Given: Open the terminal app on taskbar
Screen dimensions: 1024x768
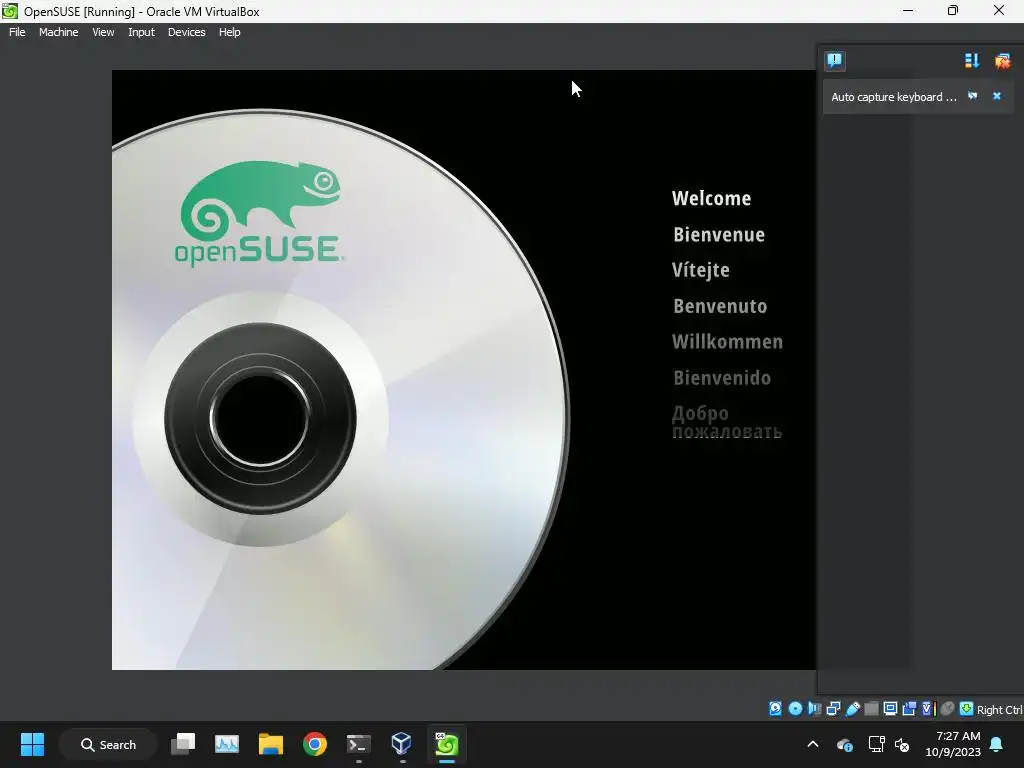Looking at the screenshot, I should click(x=359, y=744).
